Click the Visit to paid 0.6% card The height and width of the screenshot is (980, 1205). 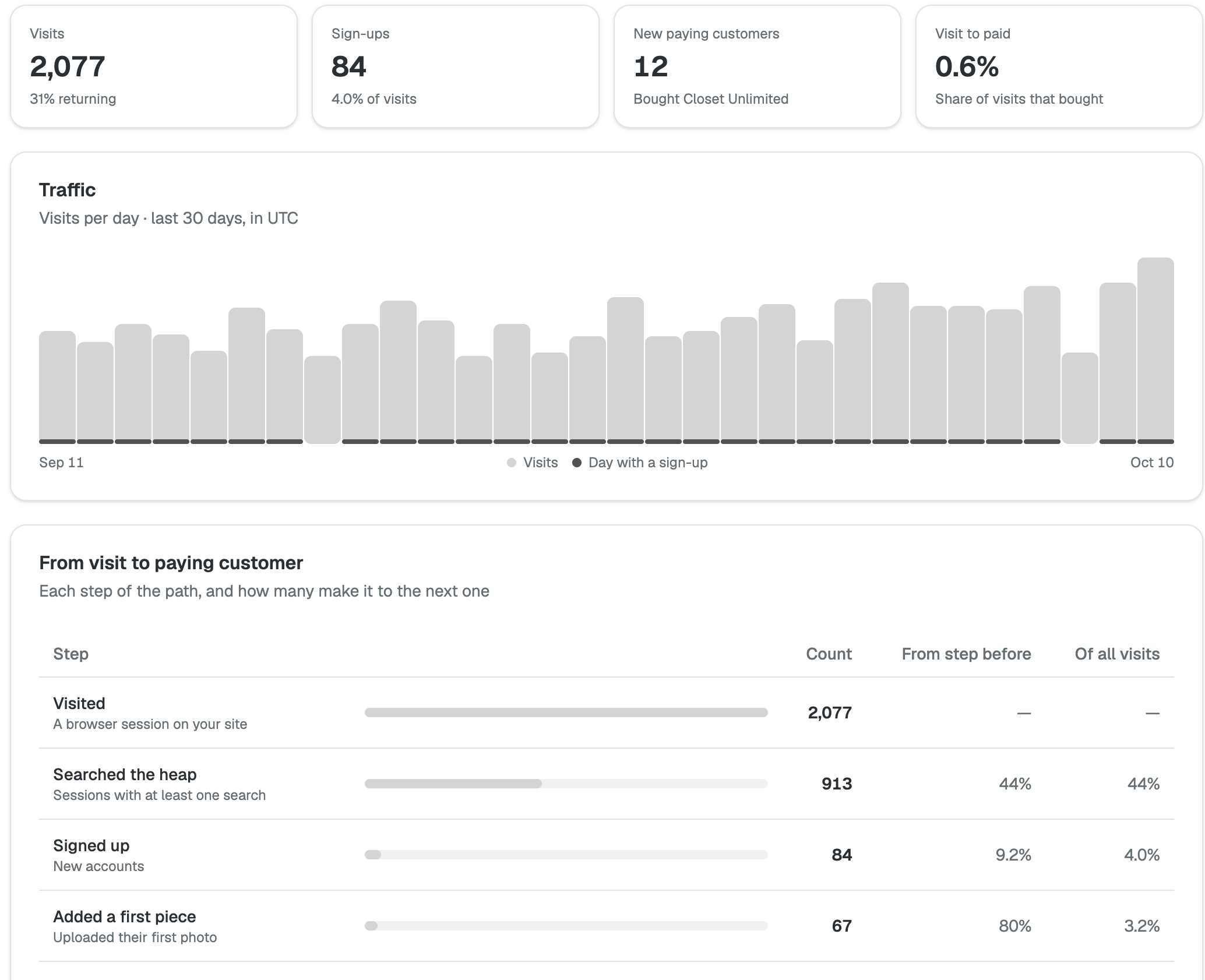click(1059, 66)
